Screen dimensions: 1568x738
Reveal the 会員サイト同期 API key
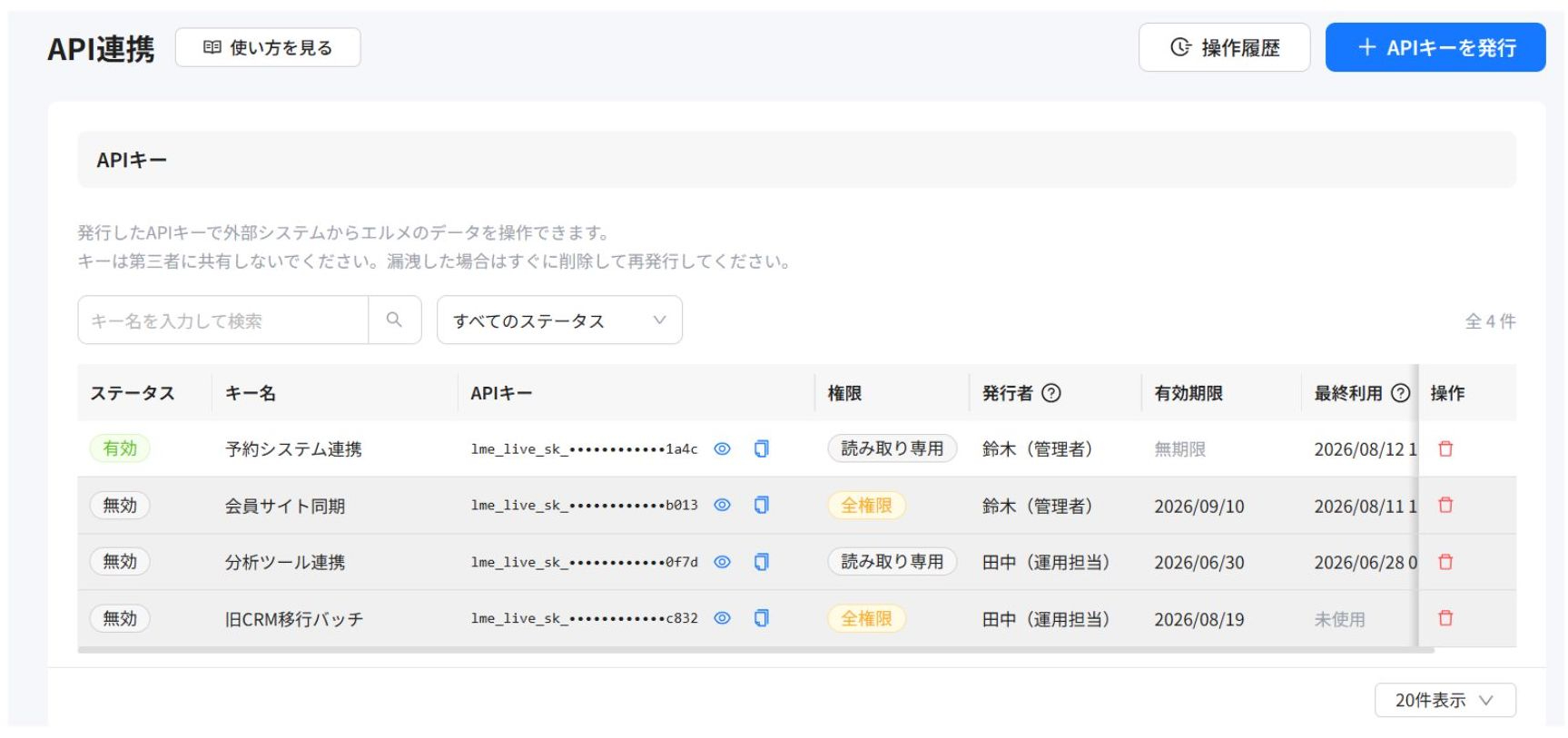[722, 505]
